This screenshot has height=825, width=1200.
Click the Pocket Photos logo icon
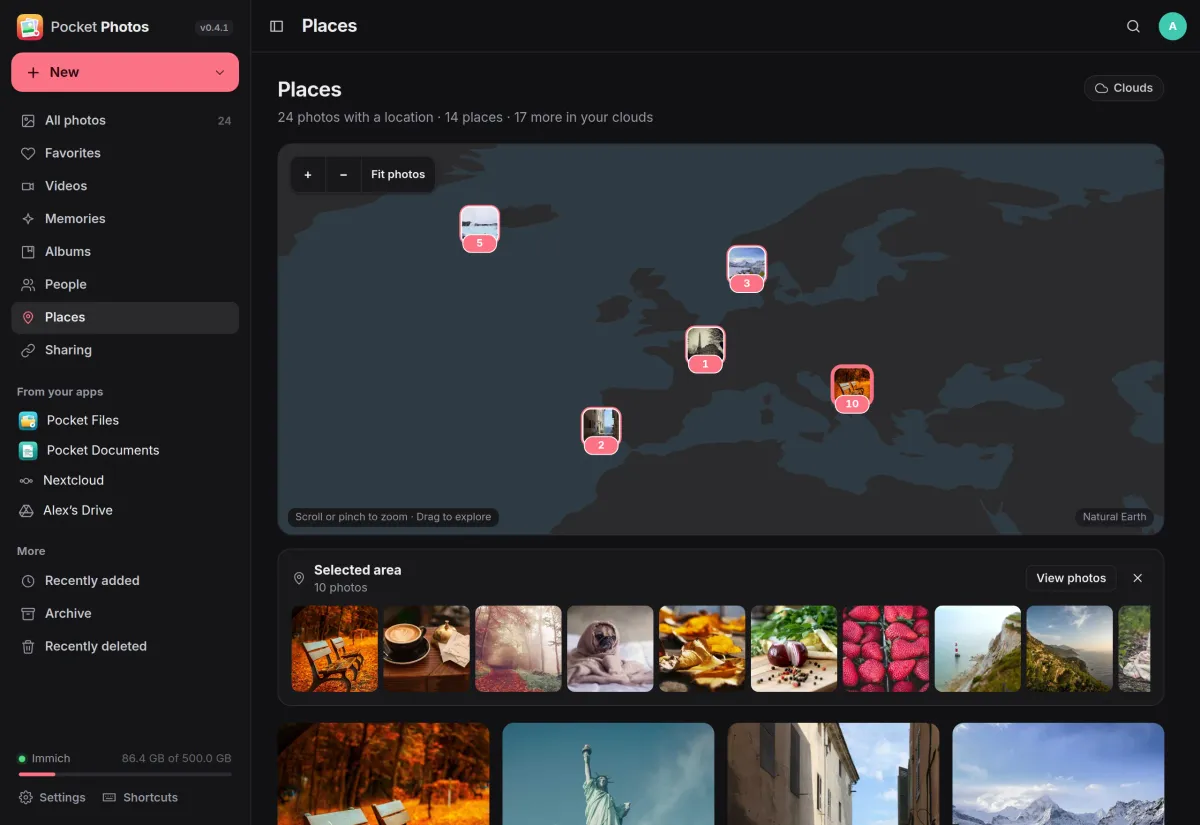click(30, 27)
